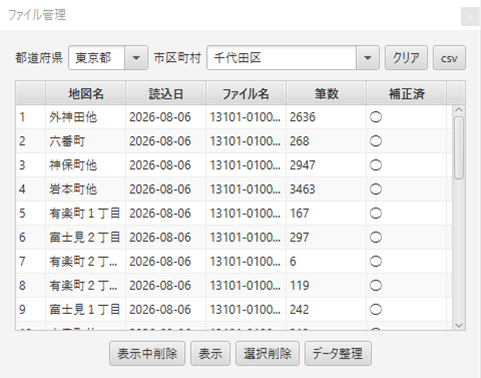Click the 選択削除 button
The height and width of the screenshot is (378, 481).
[267, 353]
